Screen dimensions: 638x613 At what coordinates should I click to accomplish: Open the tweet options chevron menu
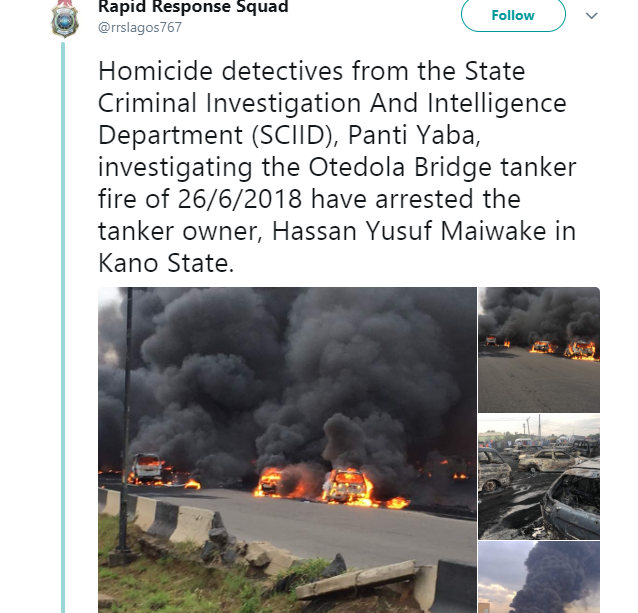tap(590, 17)
